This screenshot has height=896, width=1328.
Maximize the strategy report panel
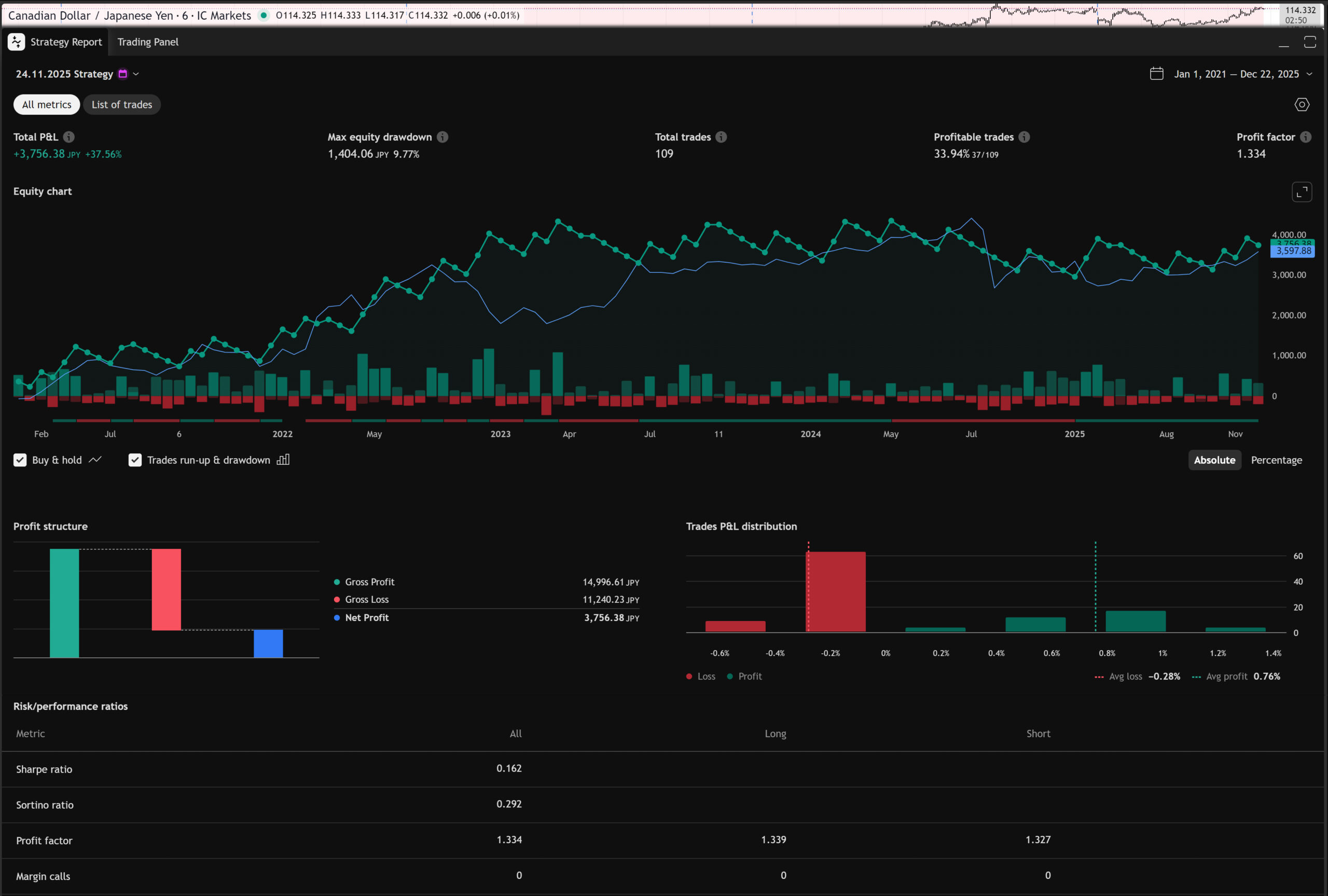(x=1310, y=42)
